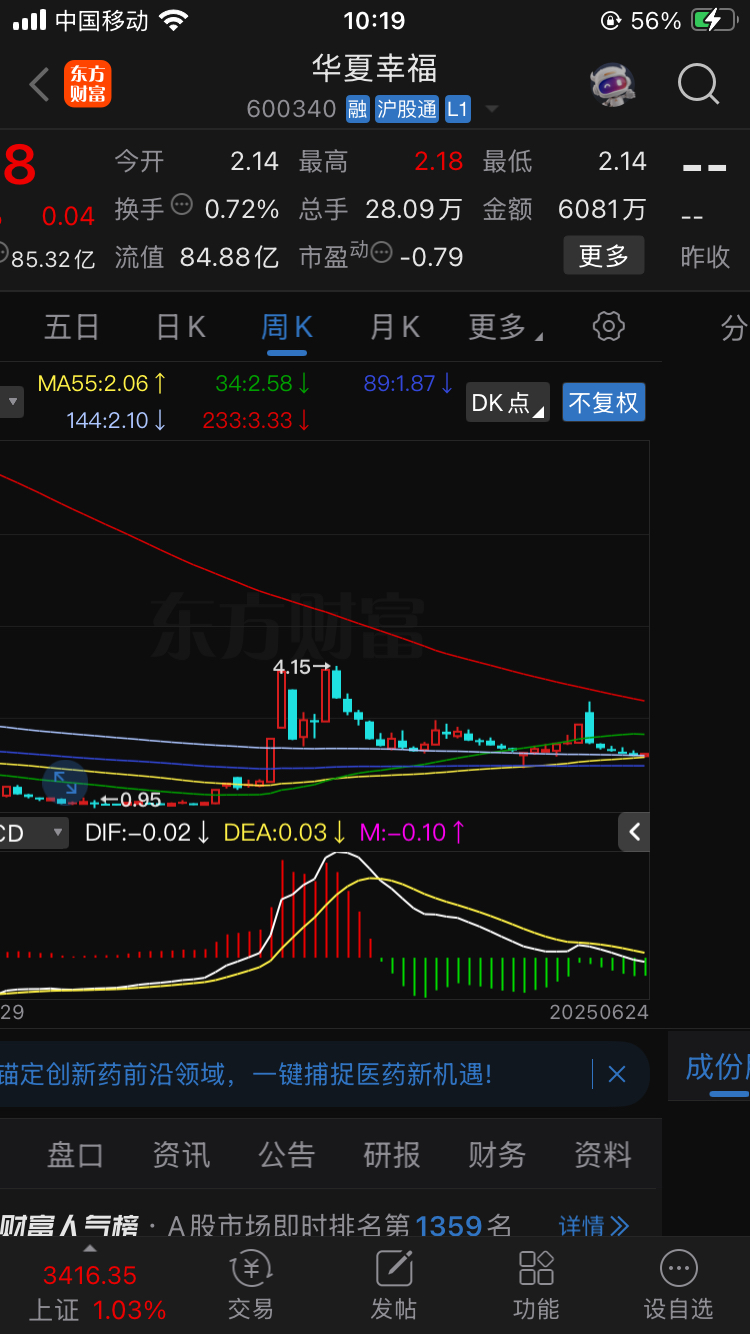
Task: Tap the M:-0.10 MACD histogram value
Action: (x=413, y=832)
